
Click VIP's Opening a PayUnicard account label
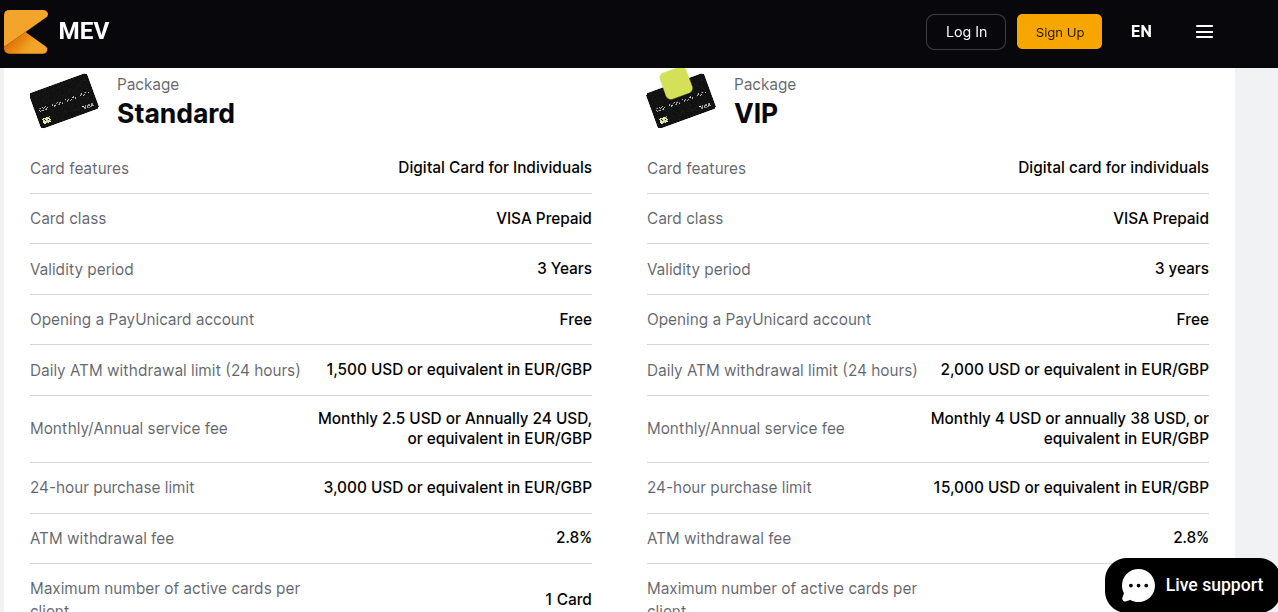point(759,320)
